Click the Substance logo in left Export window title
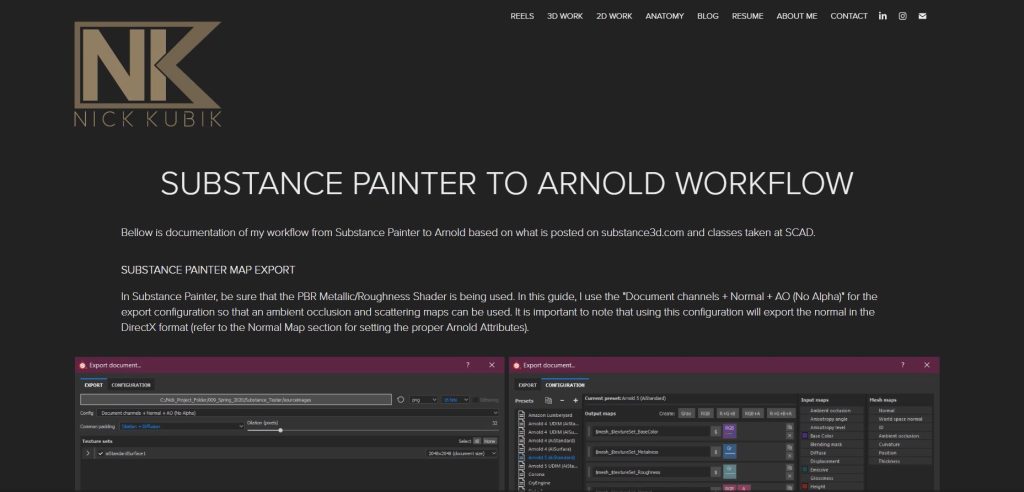 82,365
